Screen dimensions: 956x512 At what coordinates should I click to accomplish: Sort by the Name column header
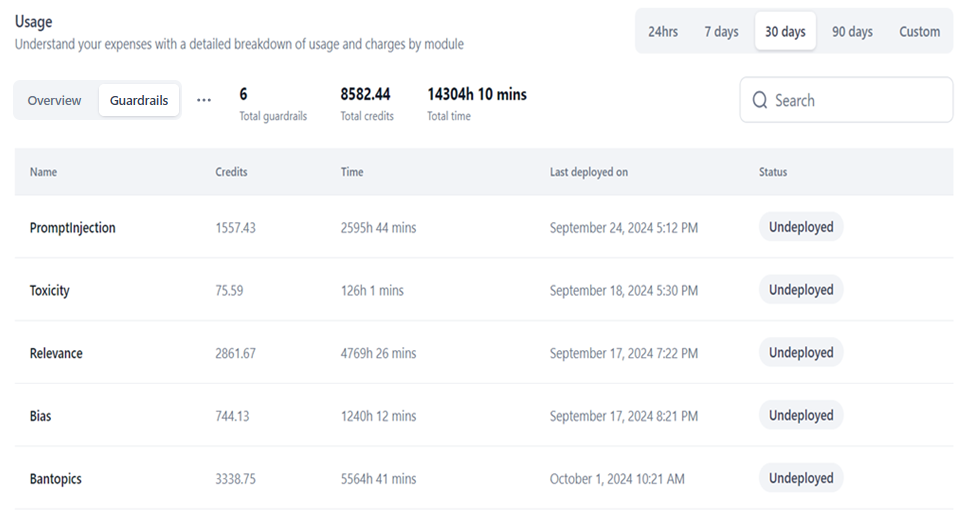click(43, 172)
